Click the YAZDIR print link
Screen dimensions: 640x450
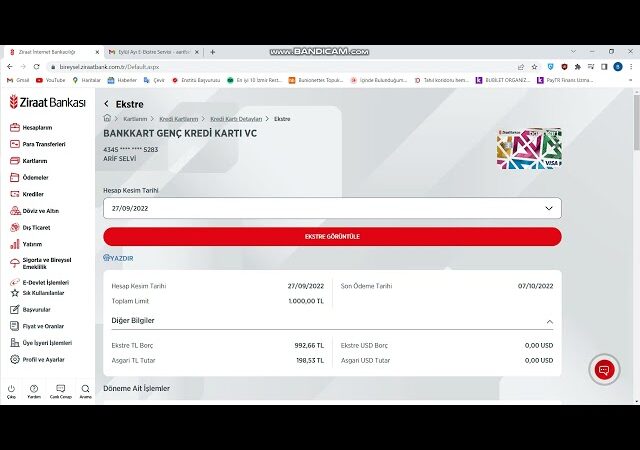point(119,258)
